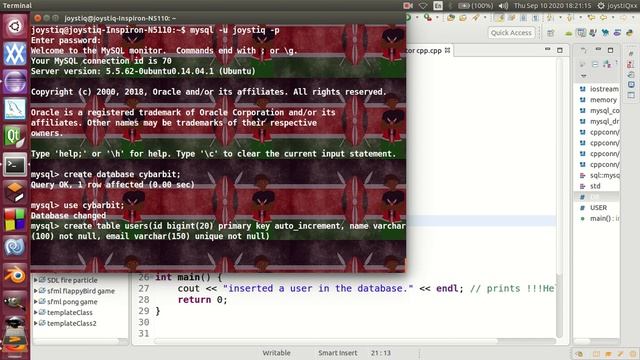This screenshot has width=640, height=360.
Task: Open Ubuntu Dash search in launcher
Action: [15, 27]
